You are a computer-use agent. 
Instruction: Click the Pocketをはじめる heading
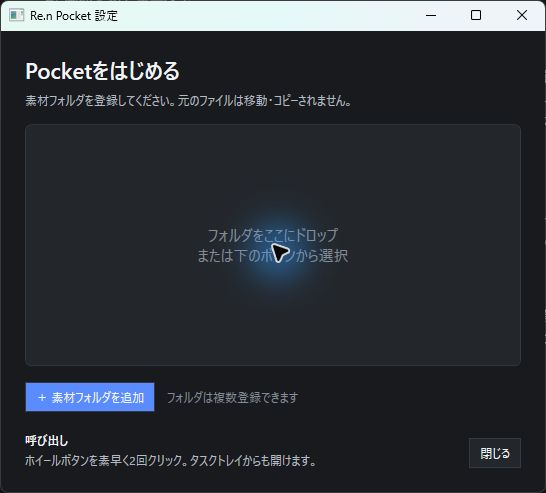[102, 71]
